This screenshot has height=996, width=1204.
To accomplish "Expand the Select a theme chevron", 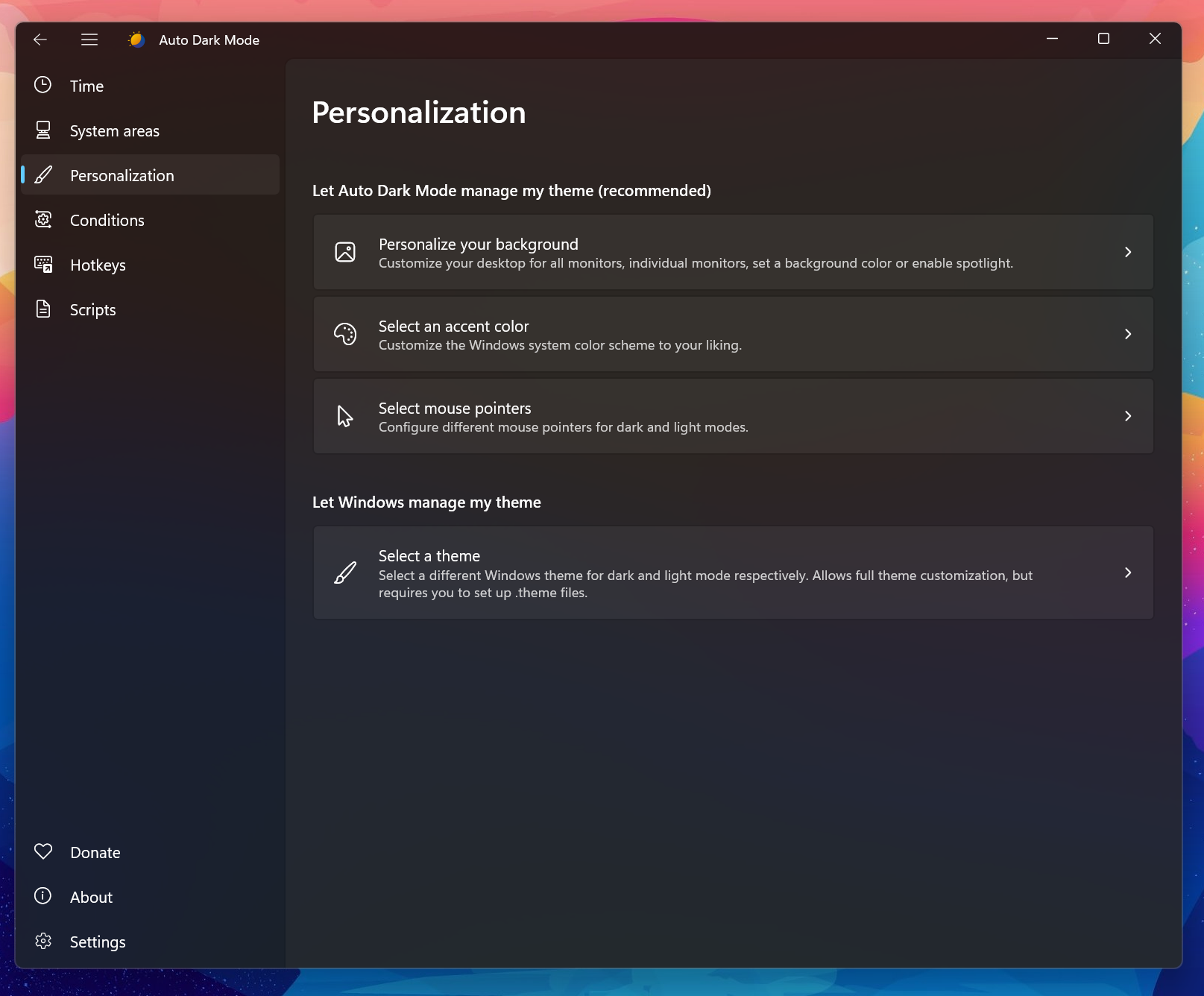I will (x=1128, y=573).
